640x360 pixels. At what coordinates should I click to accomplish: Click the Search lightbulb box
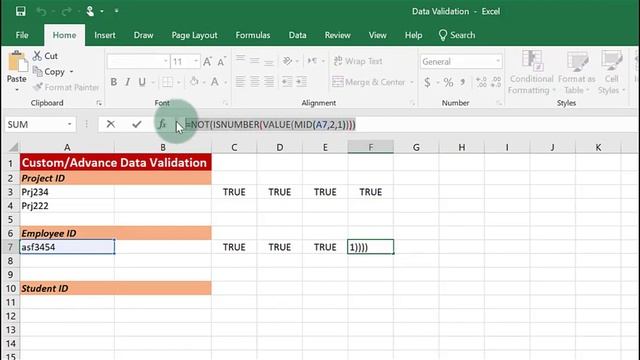pos(457,35)
